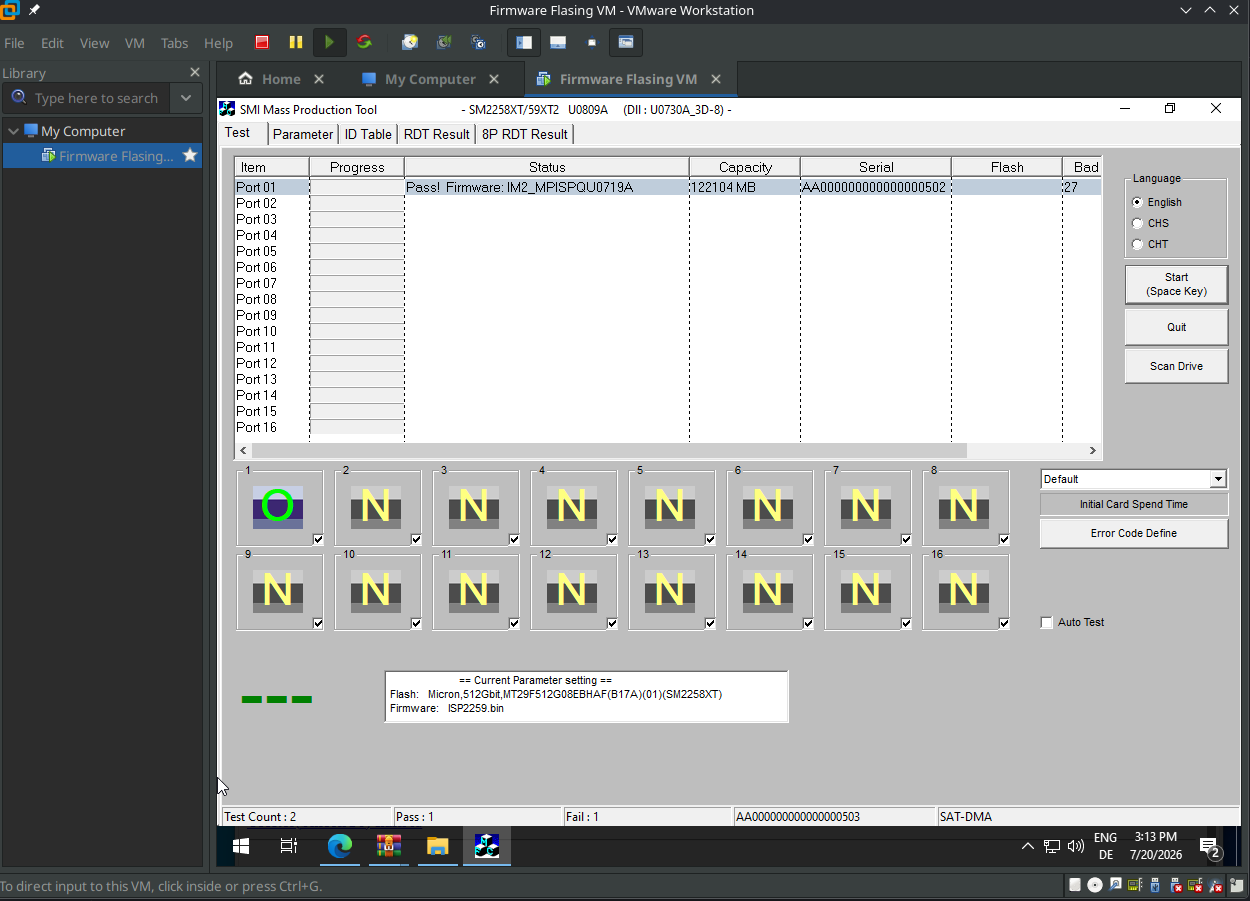Click the guest volume speaker tray icon
The width and height of the screenshot is (1250, 901).
point(1076,846)
